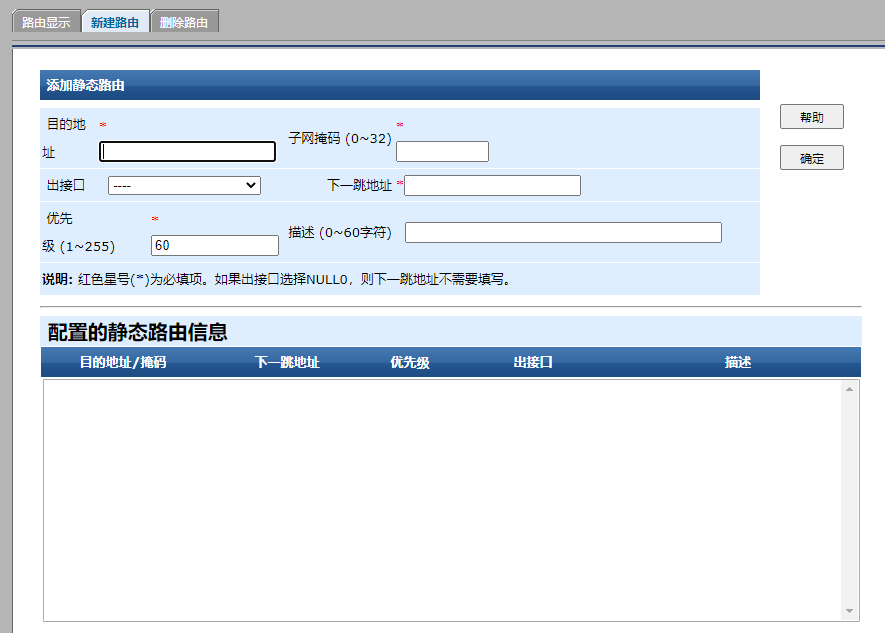Select the 新建路由 tab
The image size is (885, 633).
click(115, 22)
